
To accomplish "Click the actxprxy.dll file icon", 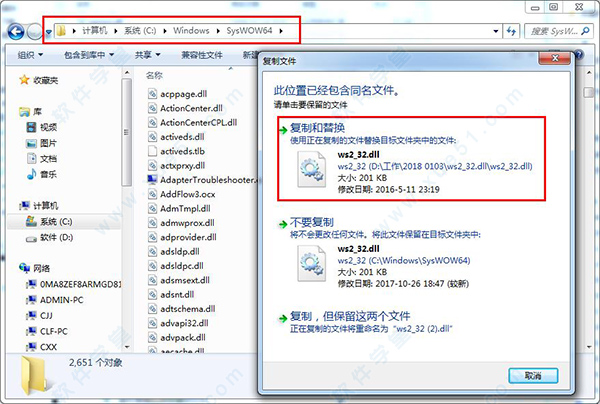I will pos(152,166).
